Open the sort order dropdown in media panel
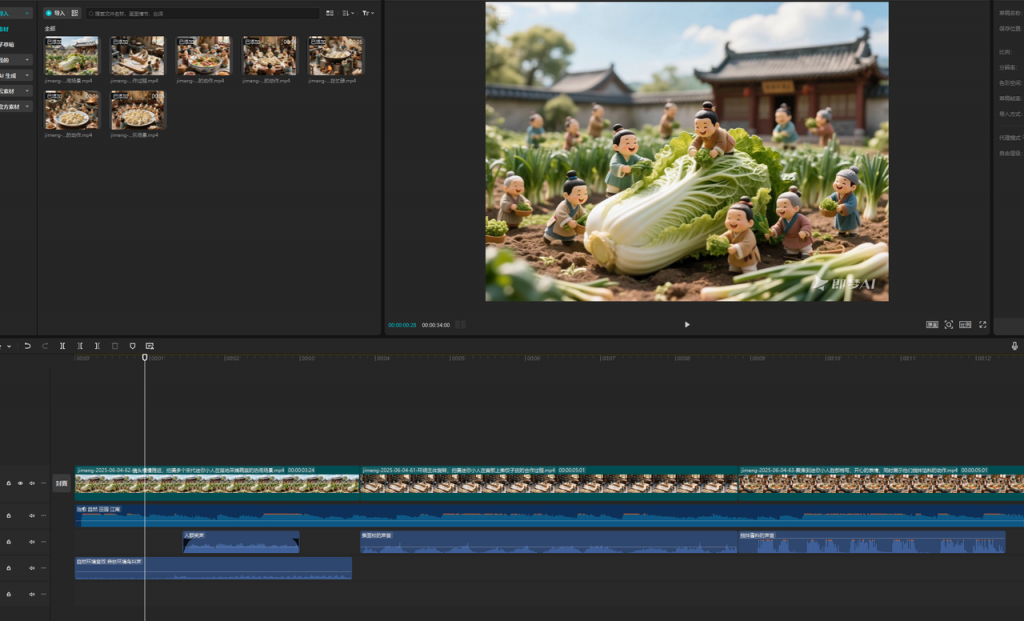Screen dimensions: 1024x621 [348, 13]
